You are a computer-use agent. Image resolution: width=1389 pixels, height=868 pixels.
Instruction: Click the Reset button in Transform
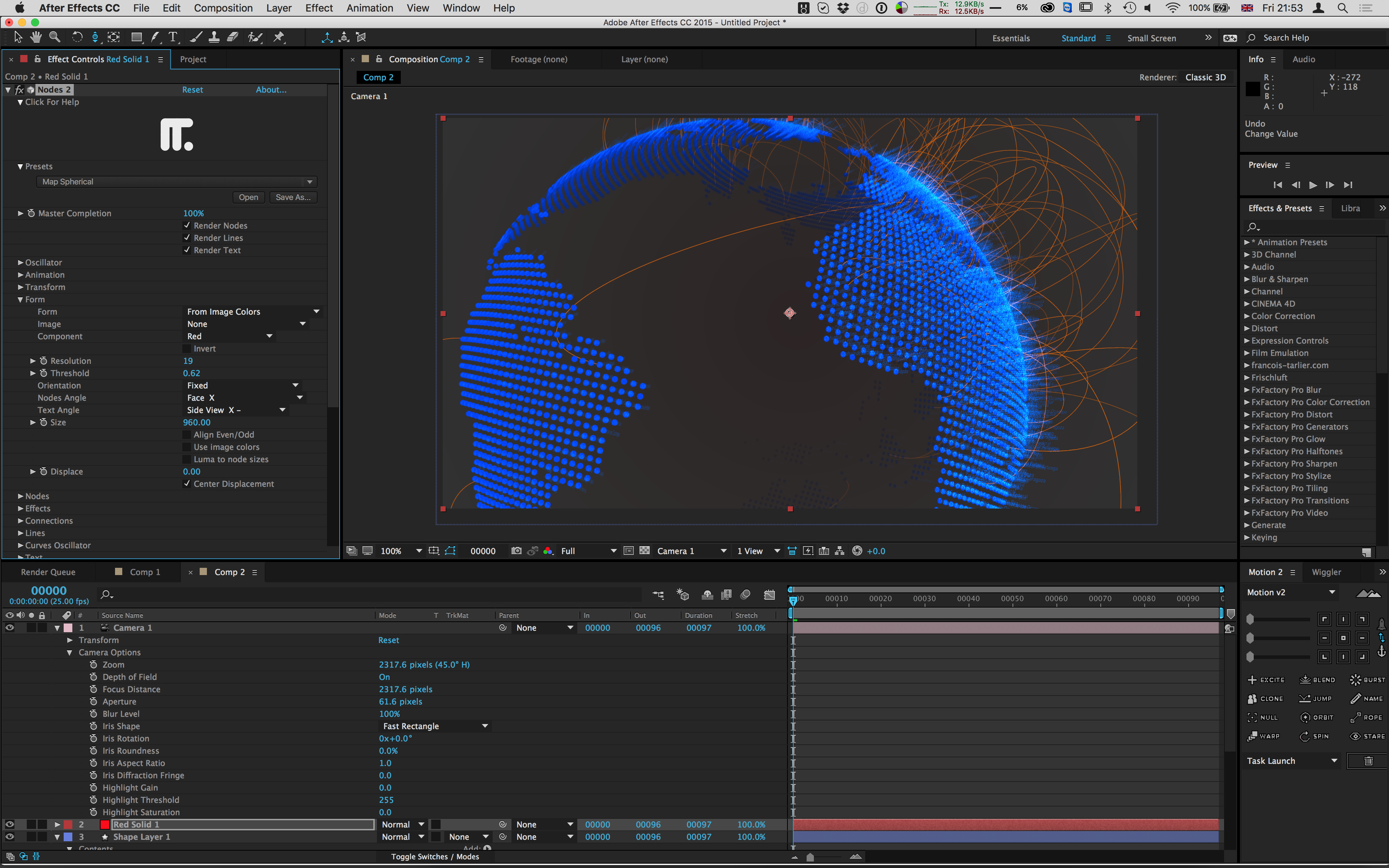(388, 640)
